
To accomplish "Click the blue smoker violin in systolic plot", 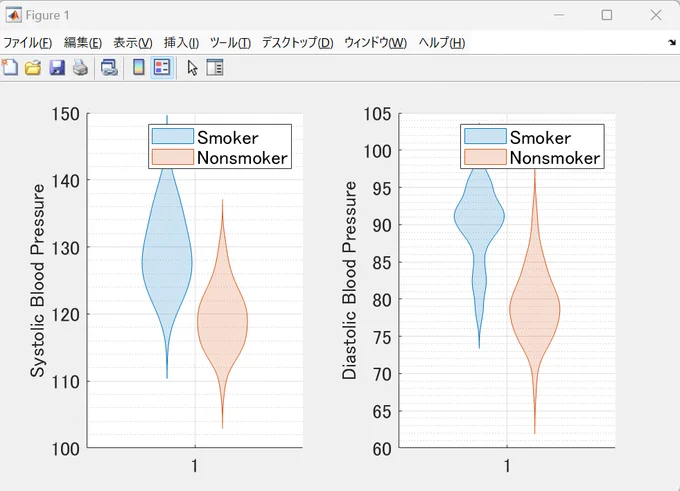I will click(167, 260).
